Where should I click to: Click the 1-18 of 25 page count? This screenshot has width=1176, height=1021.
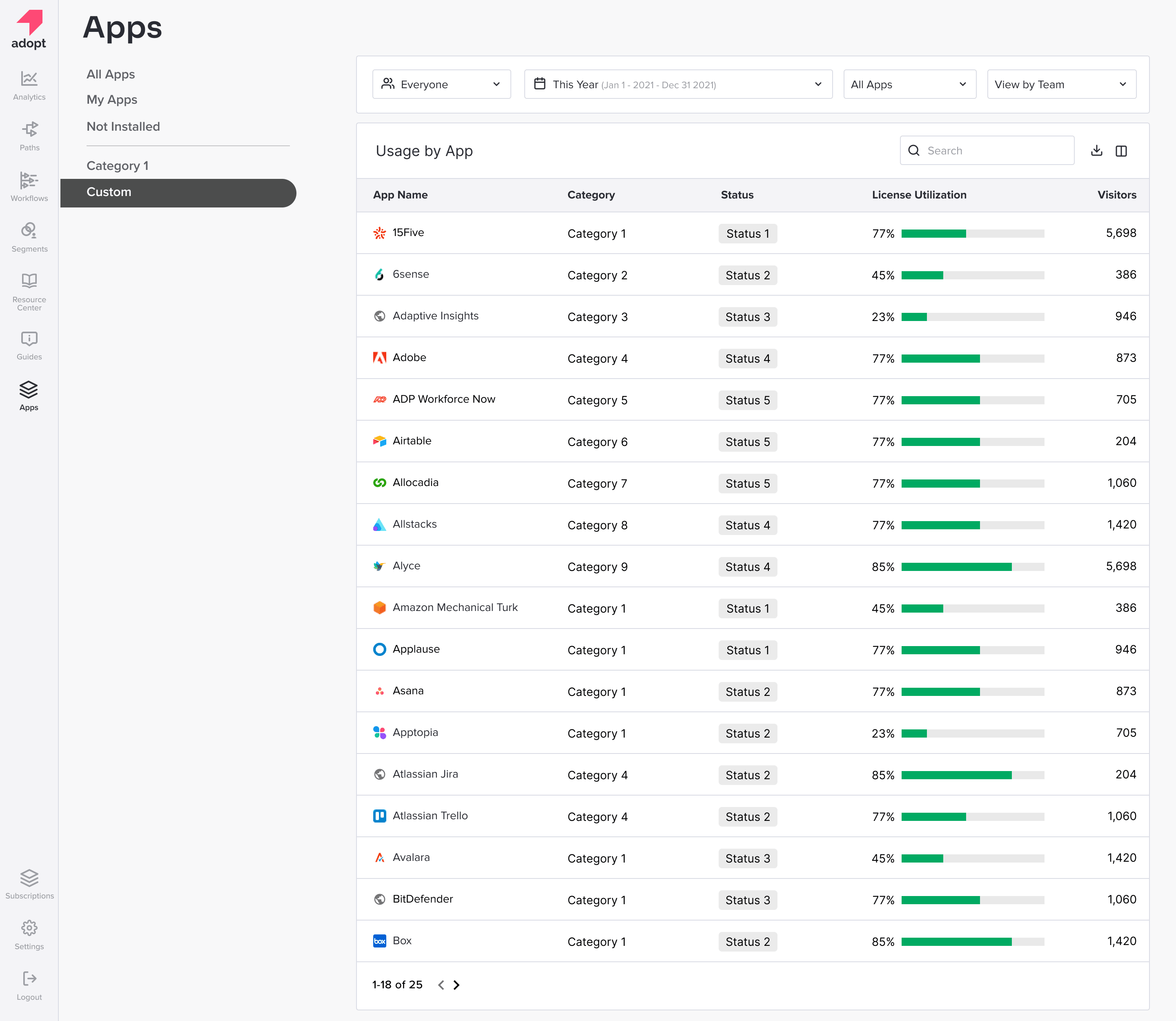click(397, 985)
